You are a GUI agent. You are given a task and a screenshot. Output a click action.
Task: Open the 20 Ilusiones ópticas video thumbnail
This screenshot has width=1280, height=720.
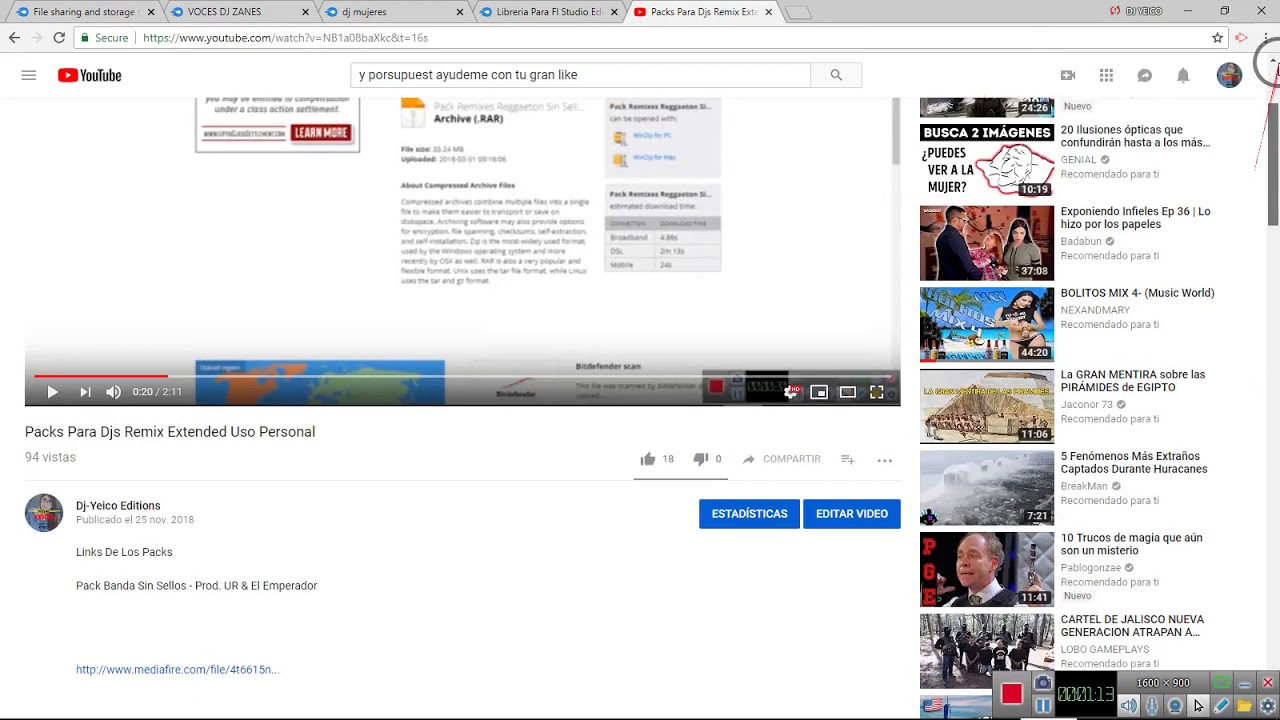tap(987, 161)
